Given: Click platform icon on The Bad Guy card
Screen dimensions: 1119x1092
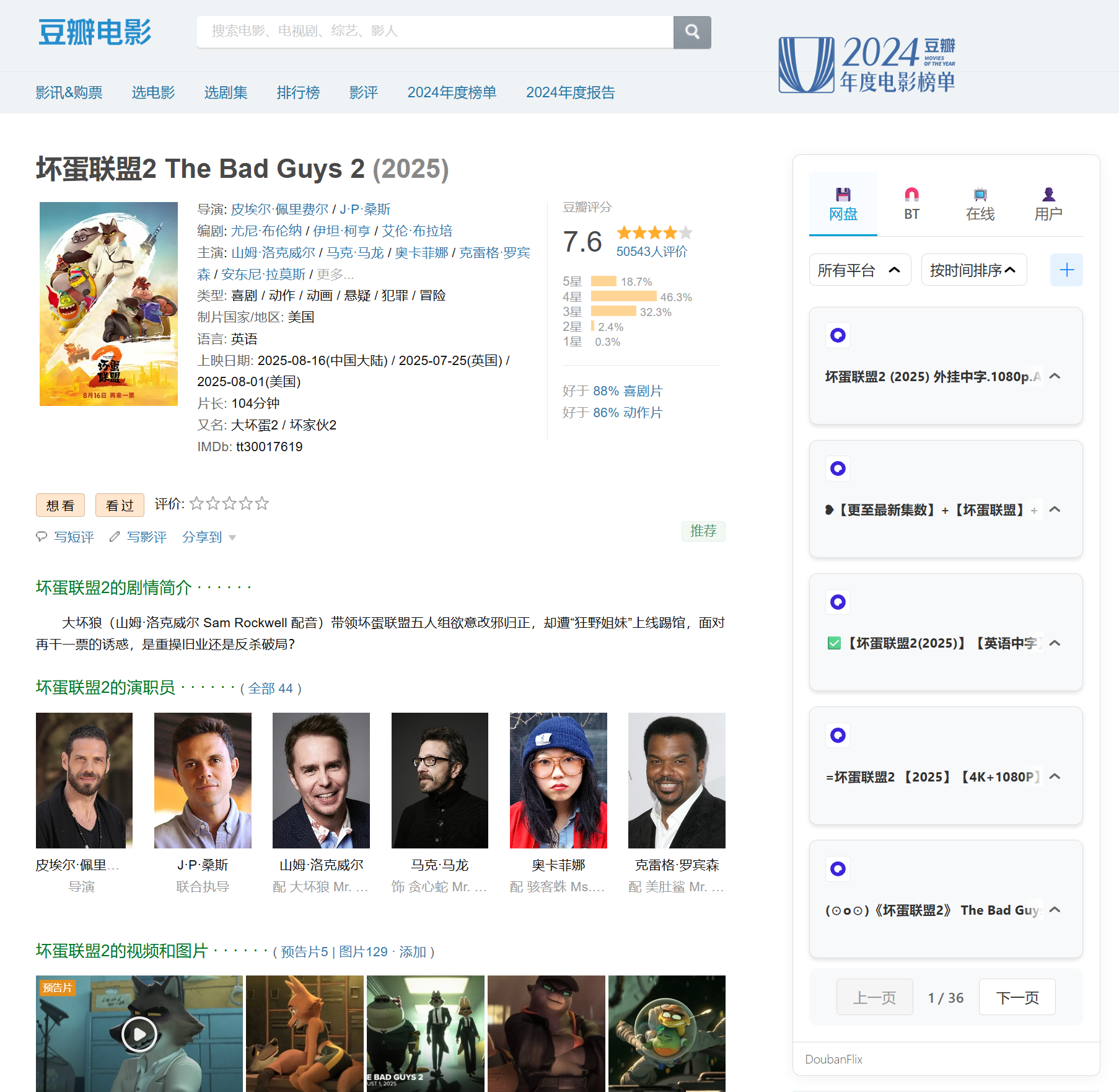Looking at the screenshot, I should (838, 869).
